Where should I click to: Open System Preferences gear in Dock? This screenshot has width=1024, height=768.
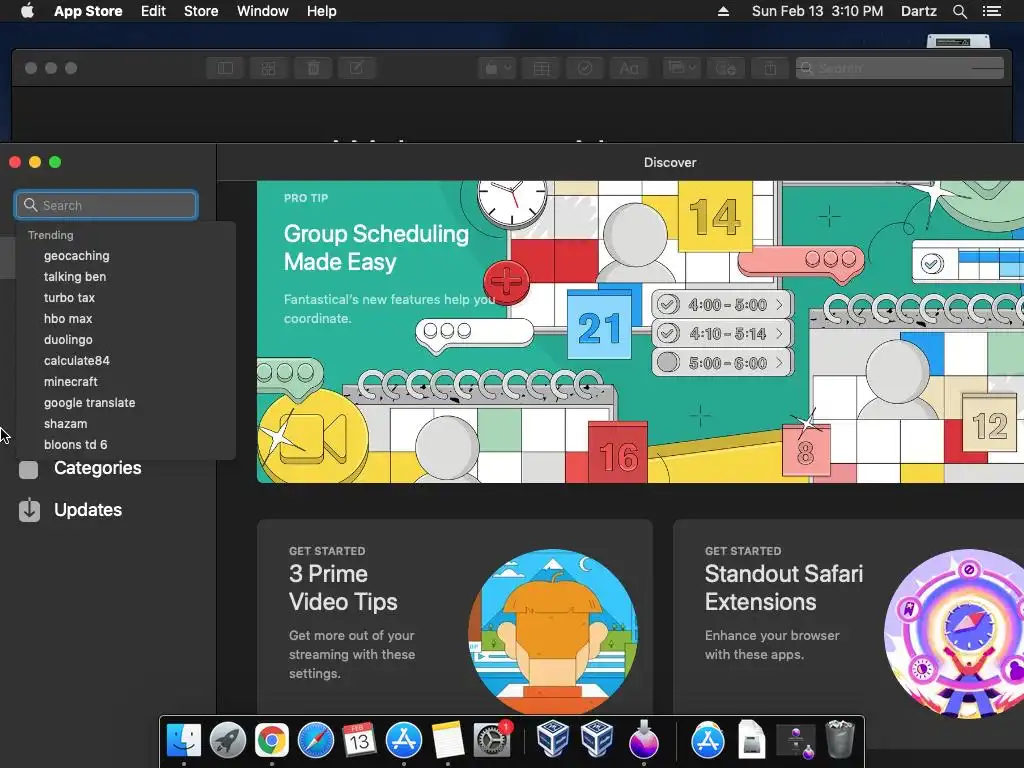pos(491,740)
